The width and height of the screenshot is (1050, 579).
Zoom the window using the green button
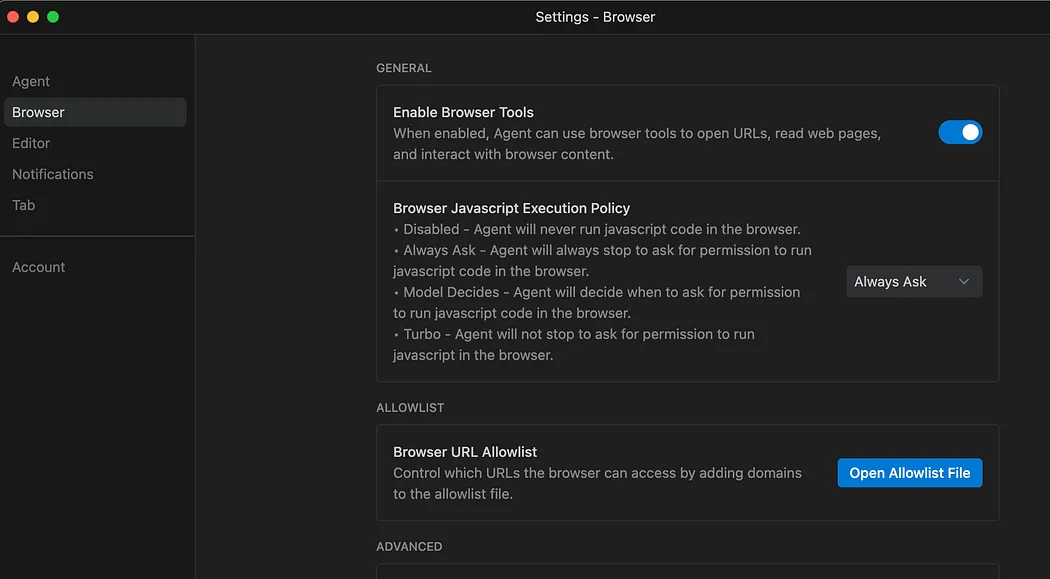51,16
